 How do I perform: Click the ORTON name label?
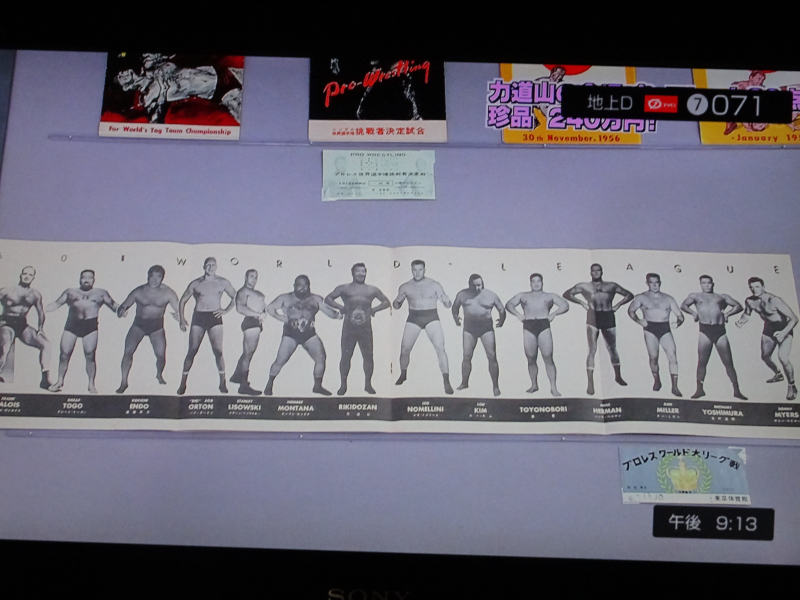click(x=201, y=407)
